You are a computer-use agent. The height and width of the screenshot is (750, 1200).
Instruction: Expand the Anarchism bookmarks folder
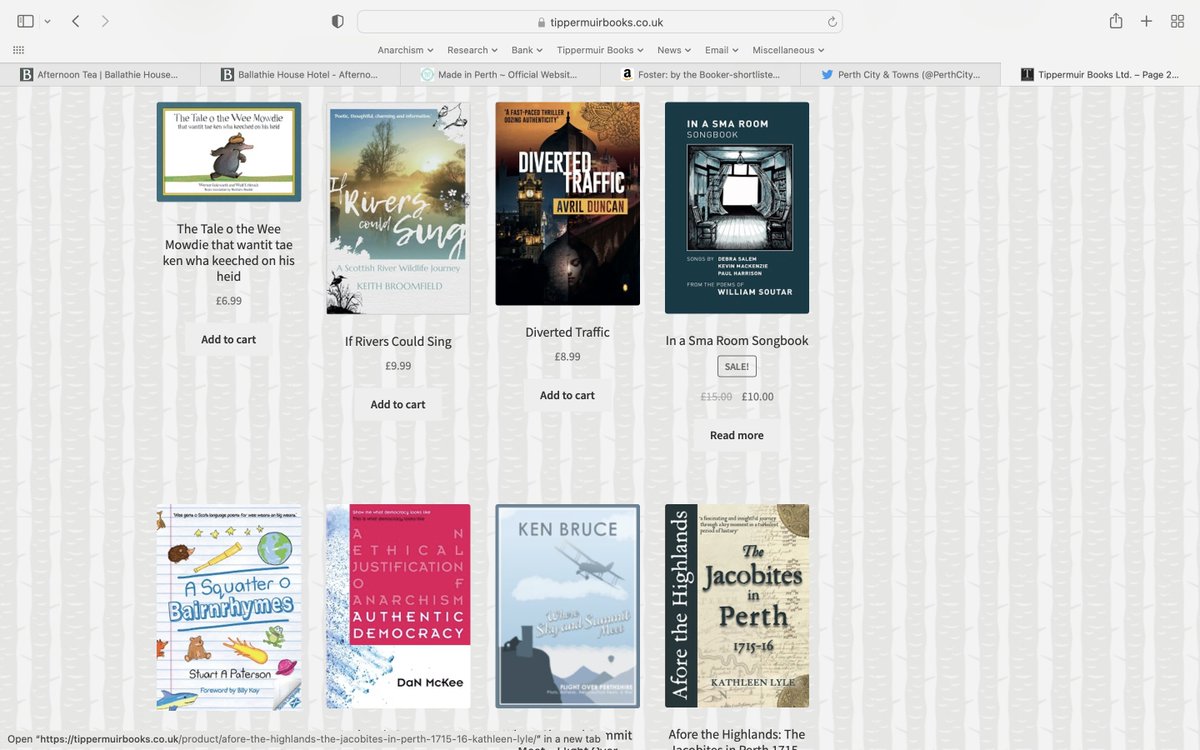point(405,50)
